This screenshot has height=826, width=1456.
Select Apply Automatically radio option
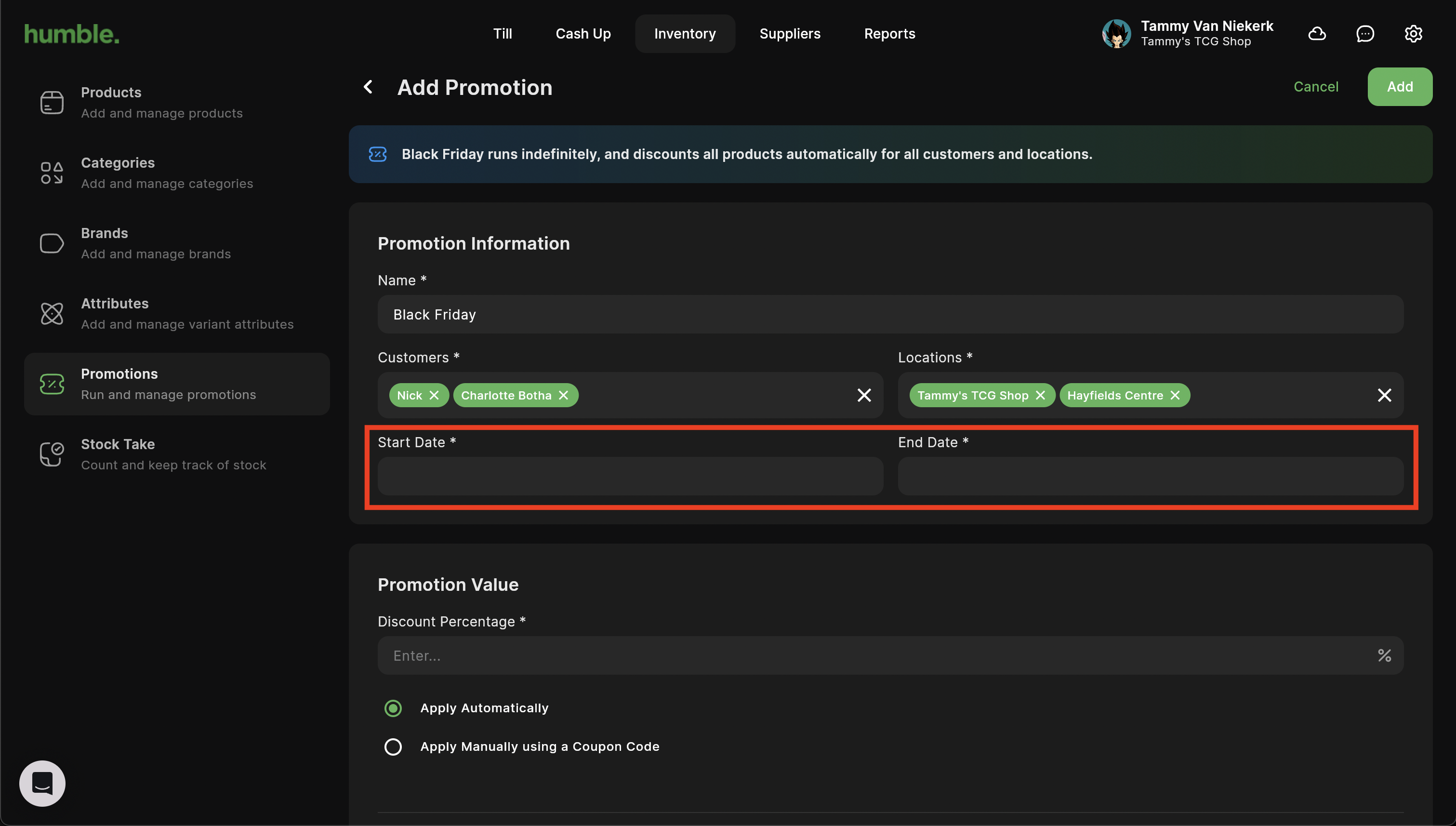(393, 708)
